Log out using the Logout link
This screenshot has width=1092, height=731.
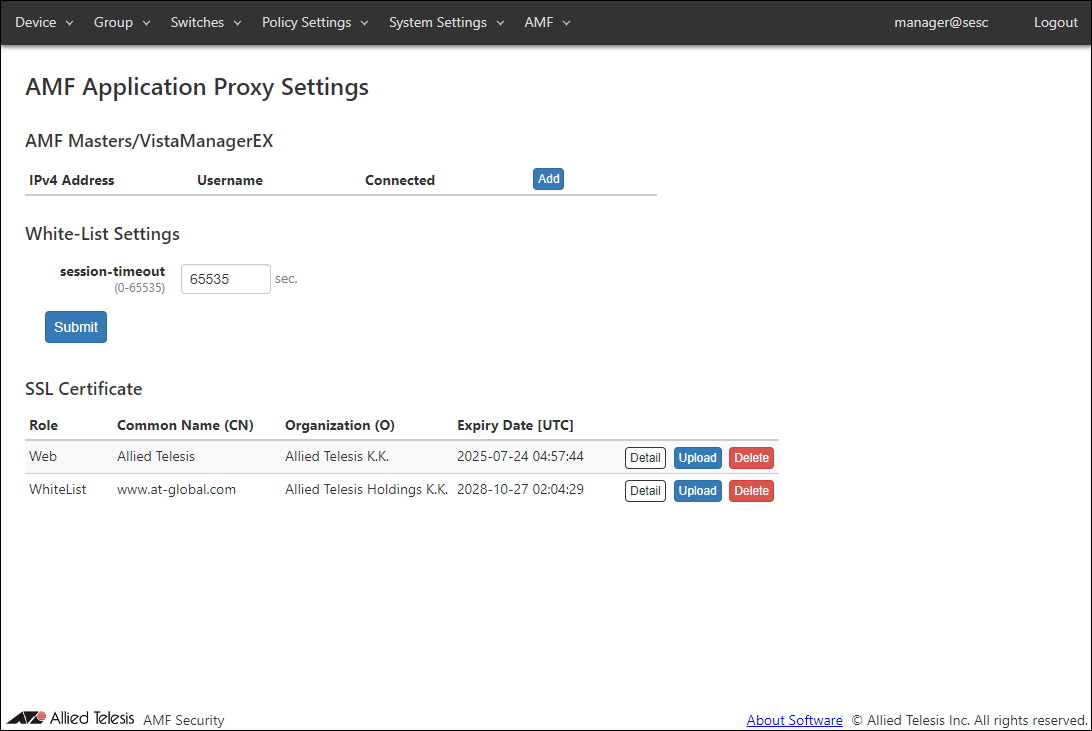1055,22
